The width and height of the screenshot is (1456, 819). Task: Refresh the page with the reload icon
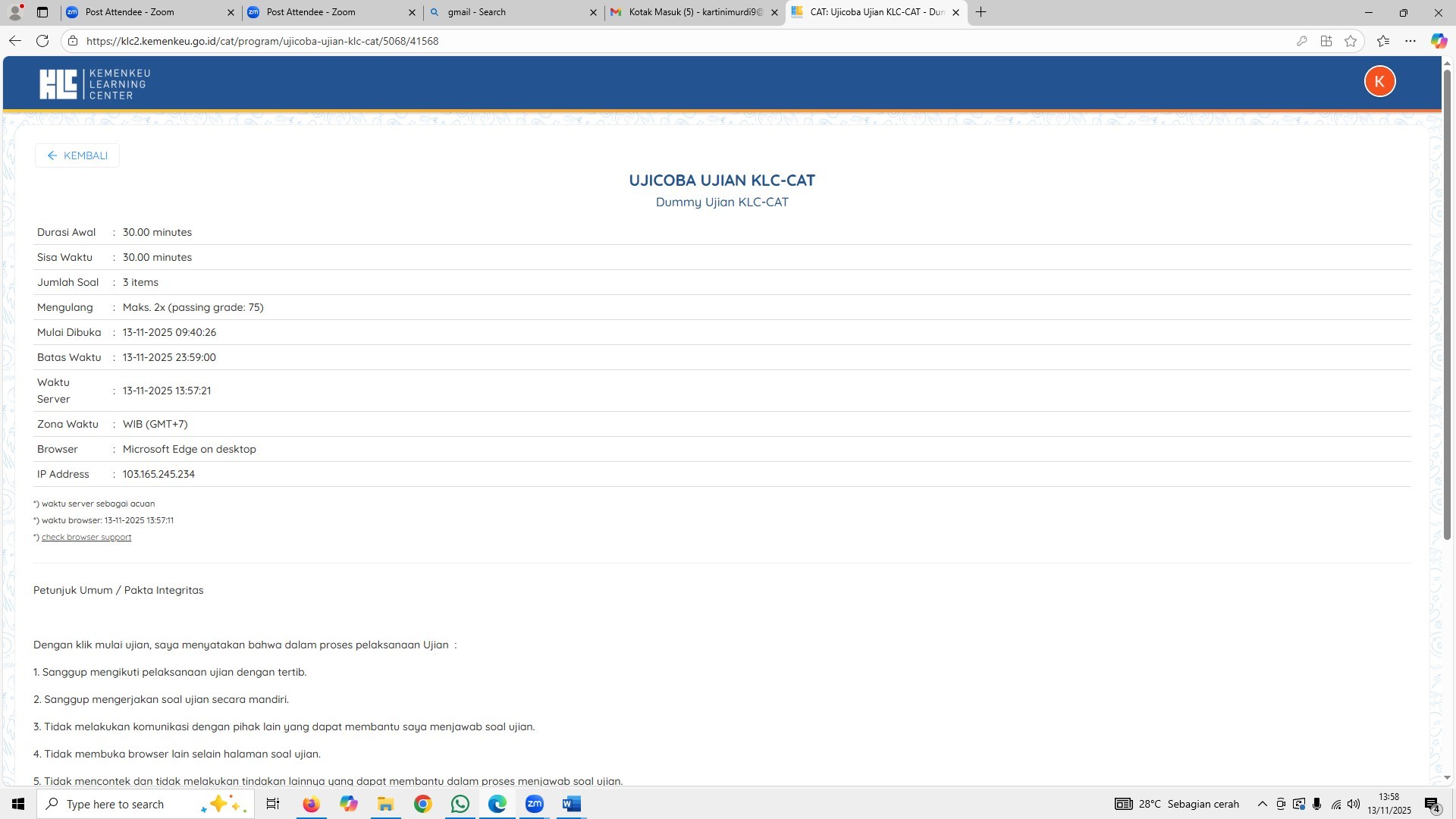pyautogui.click(x=42, y=41)
